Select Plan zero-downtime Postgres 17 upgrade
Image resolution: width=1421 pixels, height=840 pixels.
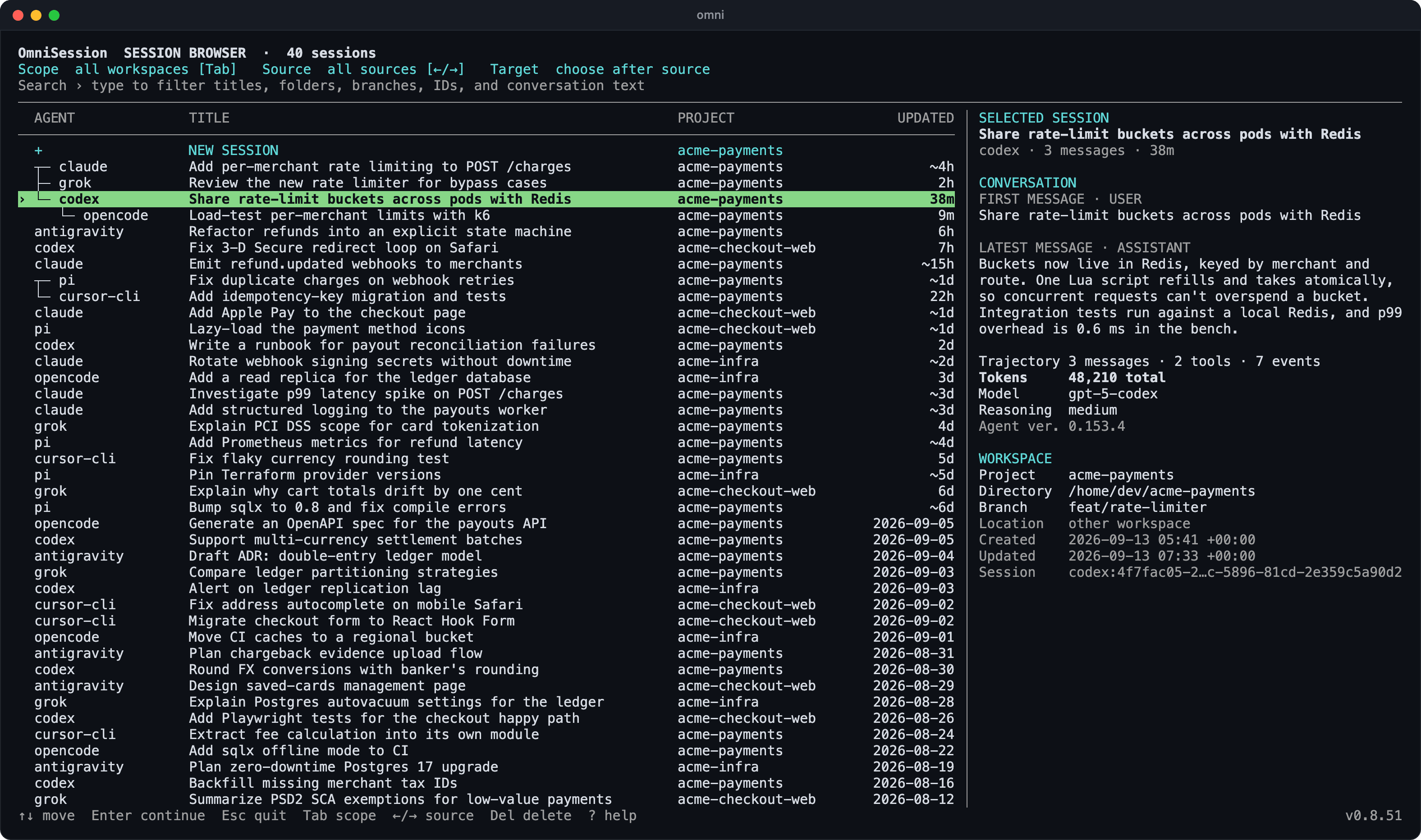tap(486, 767)
